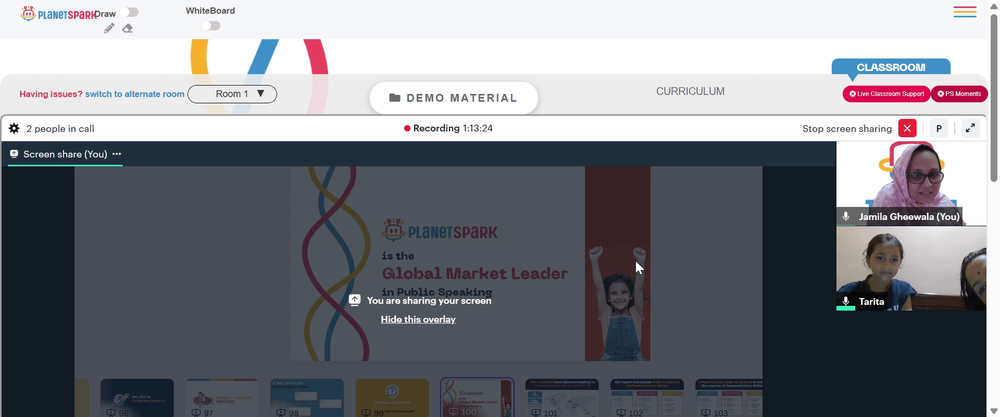Viewport: 1000px width, 417px height.
Task: Select the eraser tool
Action: coord(127,28)
